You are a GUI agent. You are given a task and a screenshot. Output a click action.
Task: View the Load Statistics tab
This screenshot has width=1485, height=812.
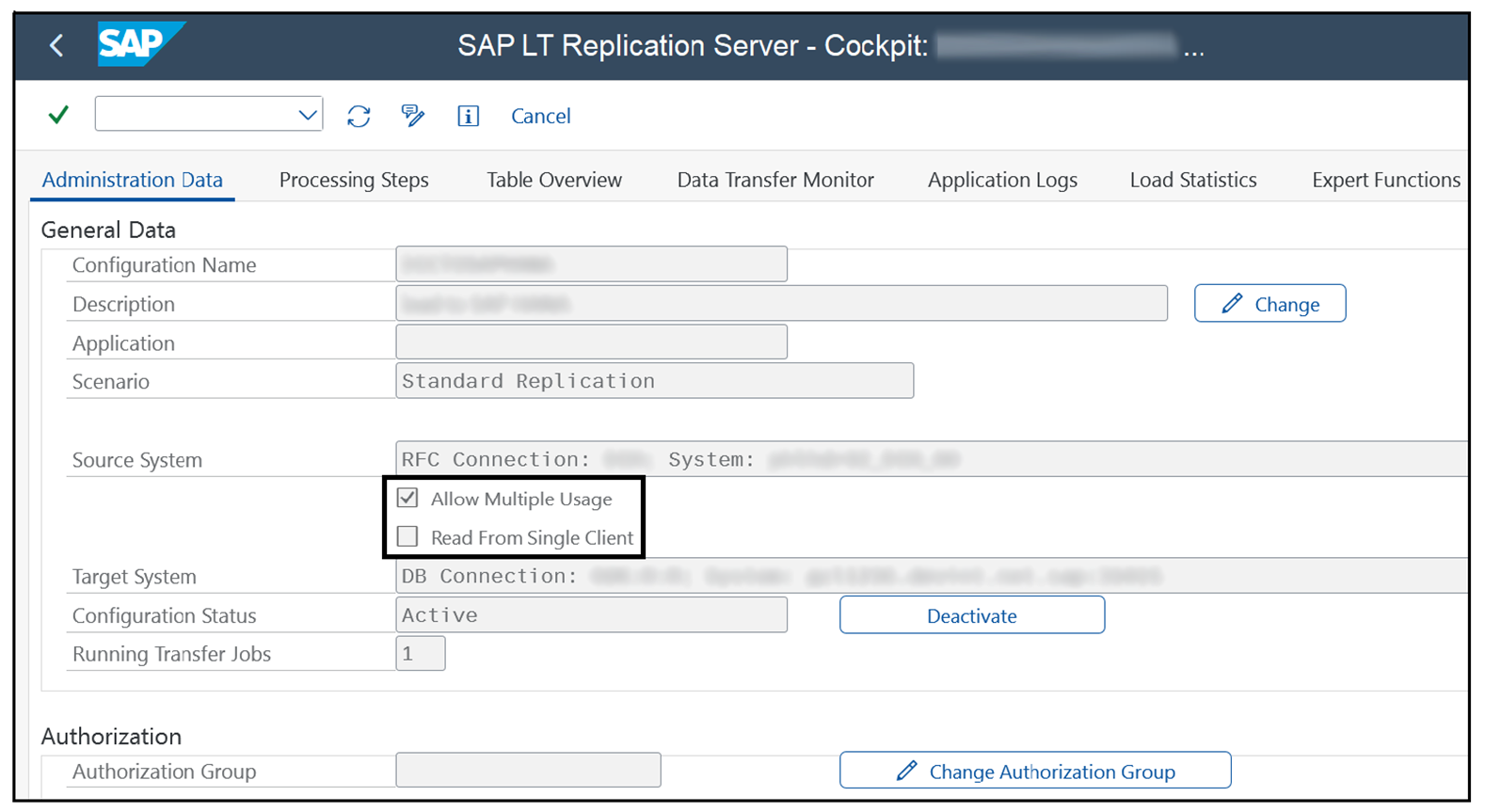1192,180
